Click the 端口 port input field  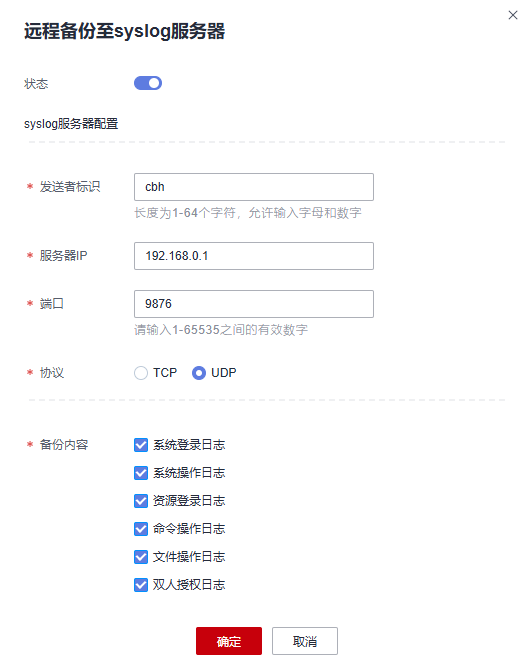tap(253, 304)
